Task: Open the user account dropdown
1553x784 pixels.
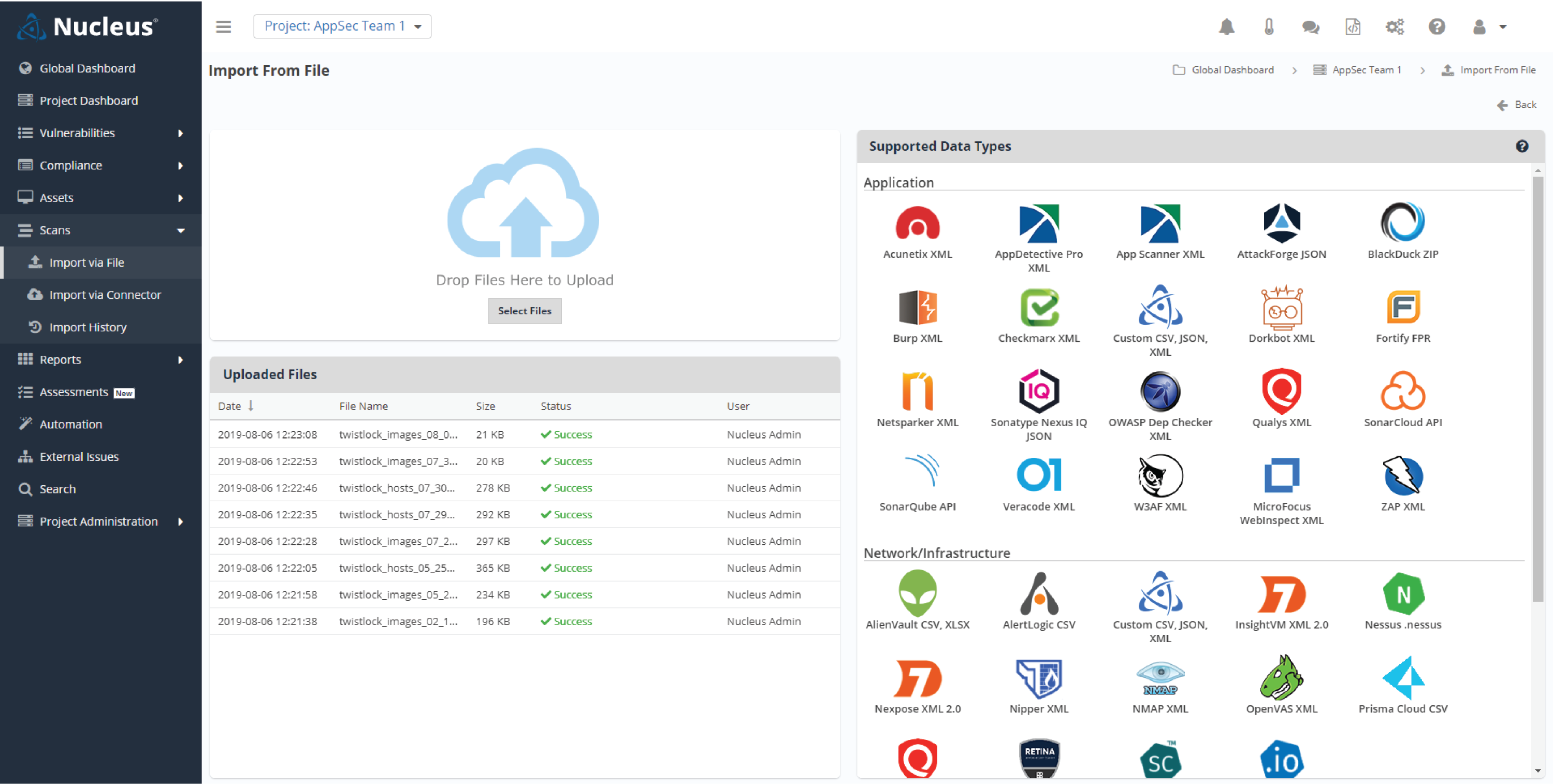Action: click(1488, 26)
